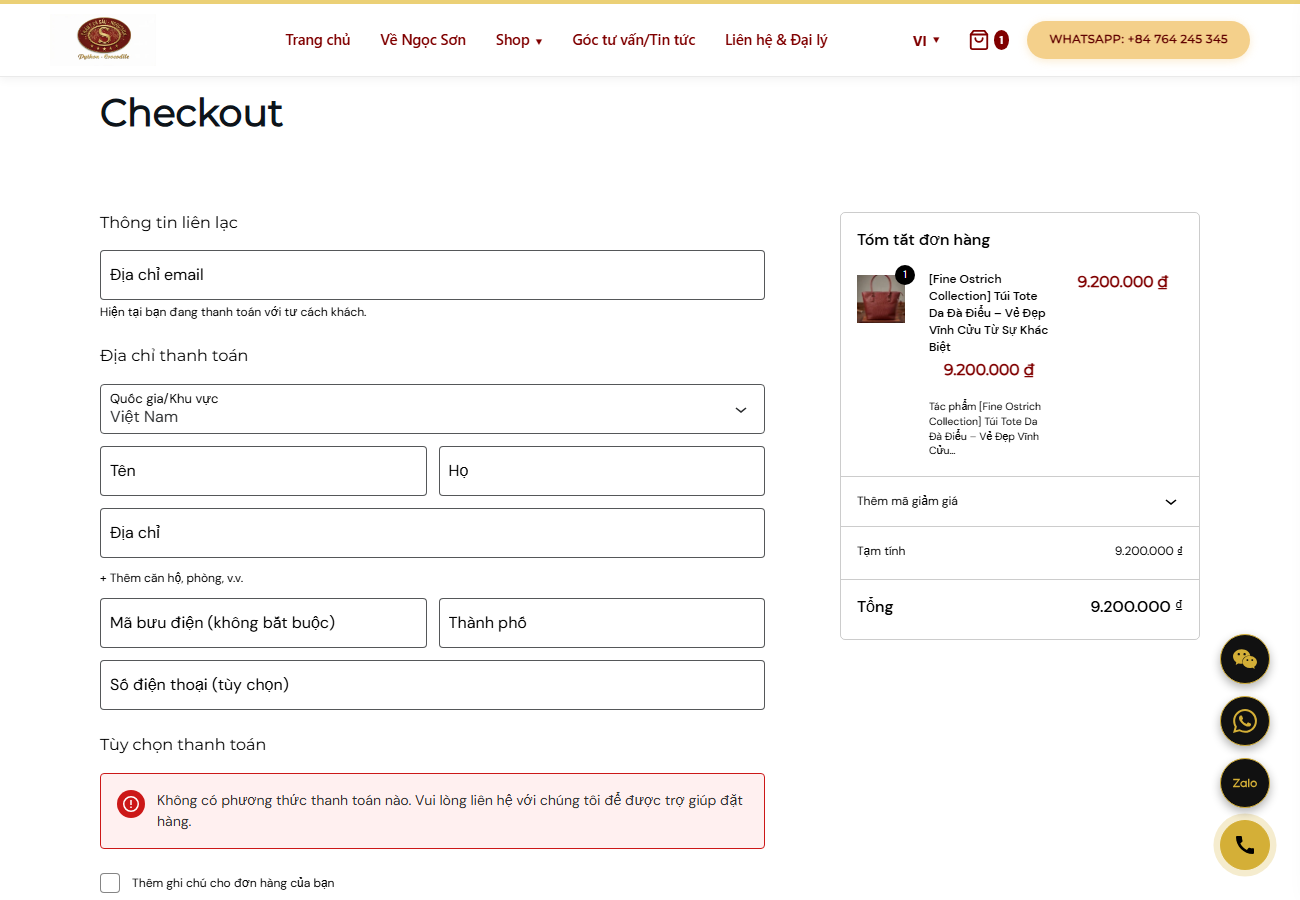Click the red cart count badge
The height and width of the screenshot is (900, 1300).
(x=1001, y=40)
